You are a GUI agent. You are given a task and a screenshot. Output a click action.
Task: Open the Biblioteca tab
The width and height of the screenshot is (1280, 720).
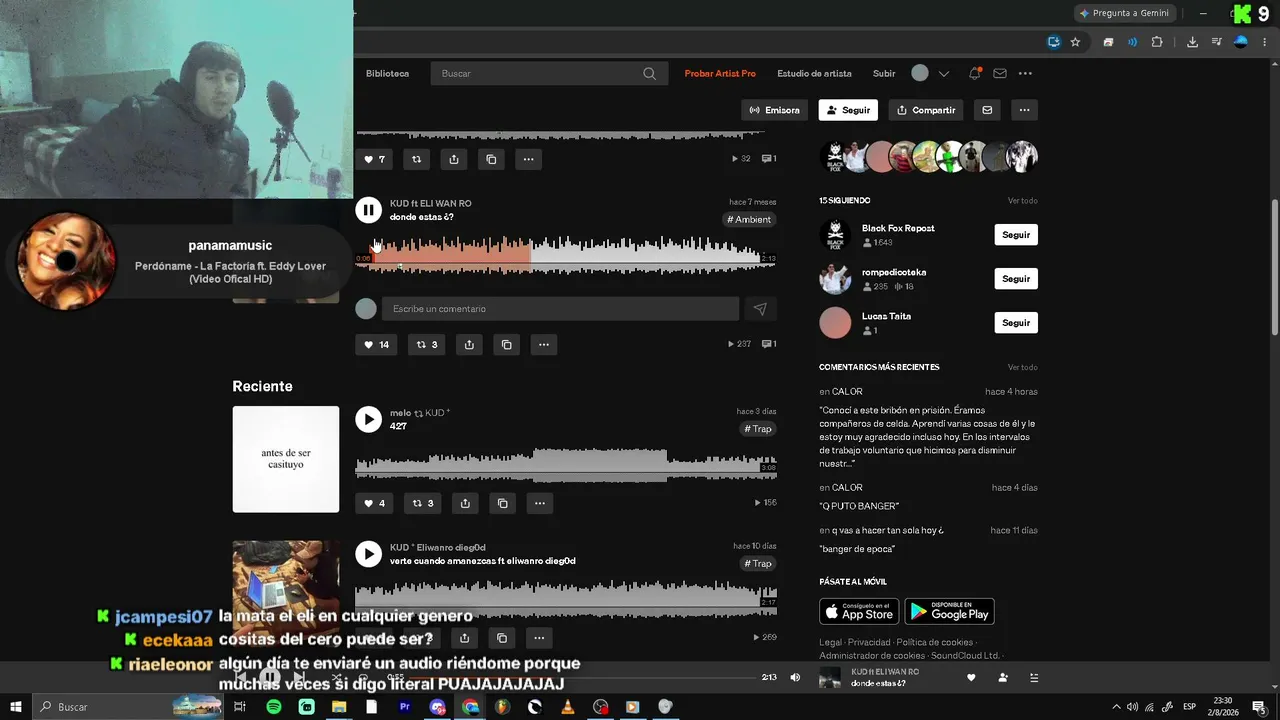click(387, 73)
